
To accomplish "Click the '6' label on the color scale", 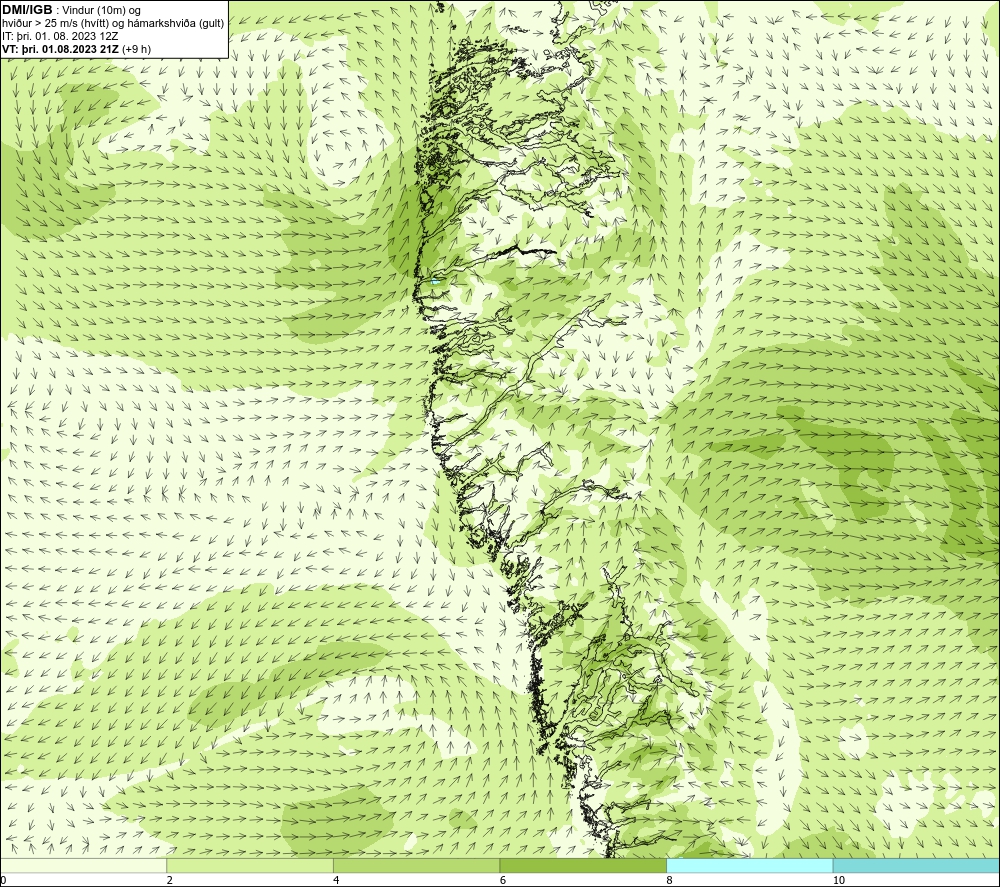I will point(503,880).
